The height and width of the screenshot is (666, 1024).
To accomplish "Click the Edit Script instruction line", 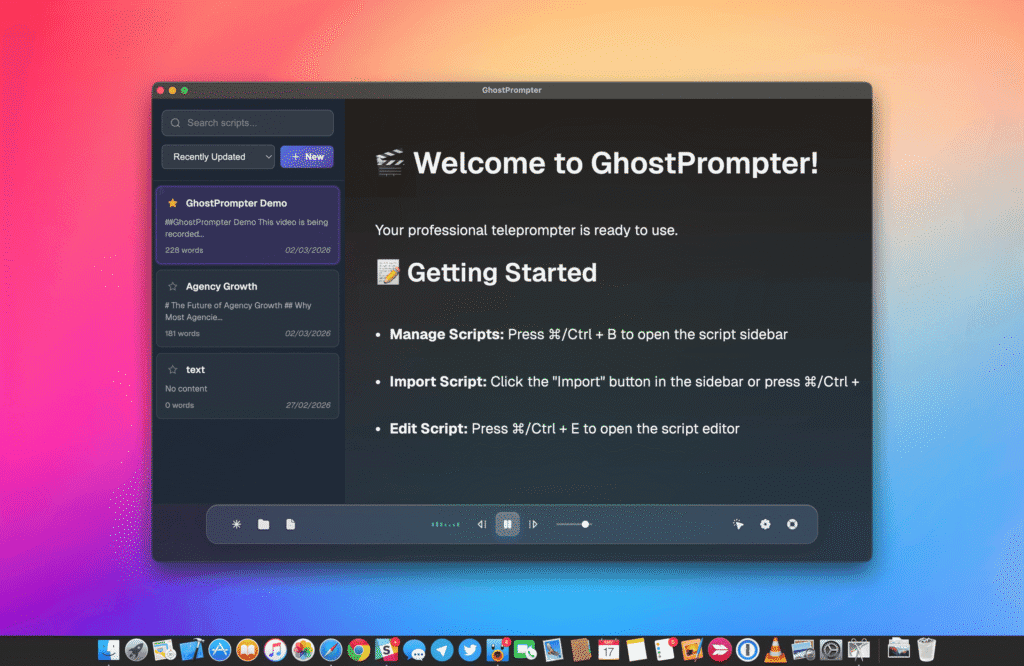I will [x=565, y=429].
